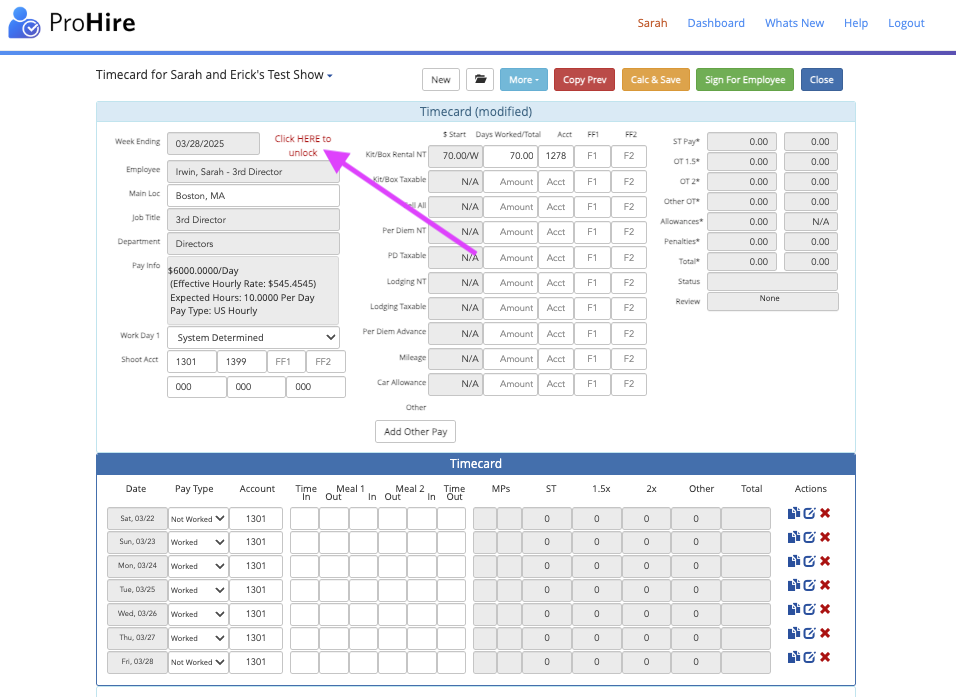Viewport: 956px width, 697px height.
Task: Click the Car Allowance Acct field
Action: pyautogui.click(x=556, y=384)
